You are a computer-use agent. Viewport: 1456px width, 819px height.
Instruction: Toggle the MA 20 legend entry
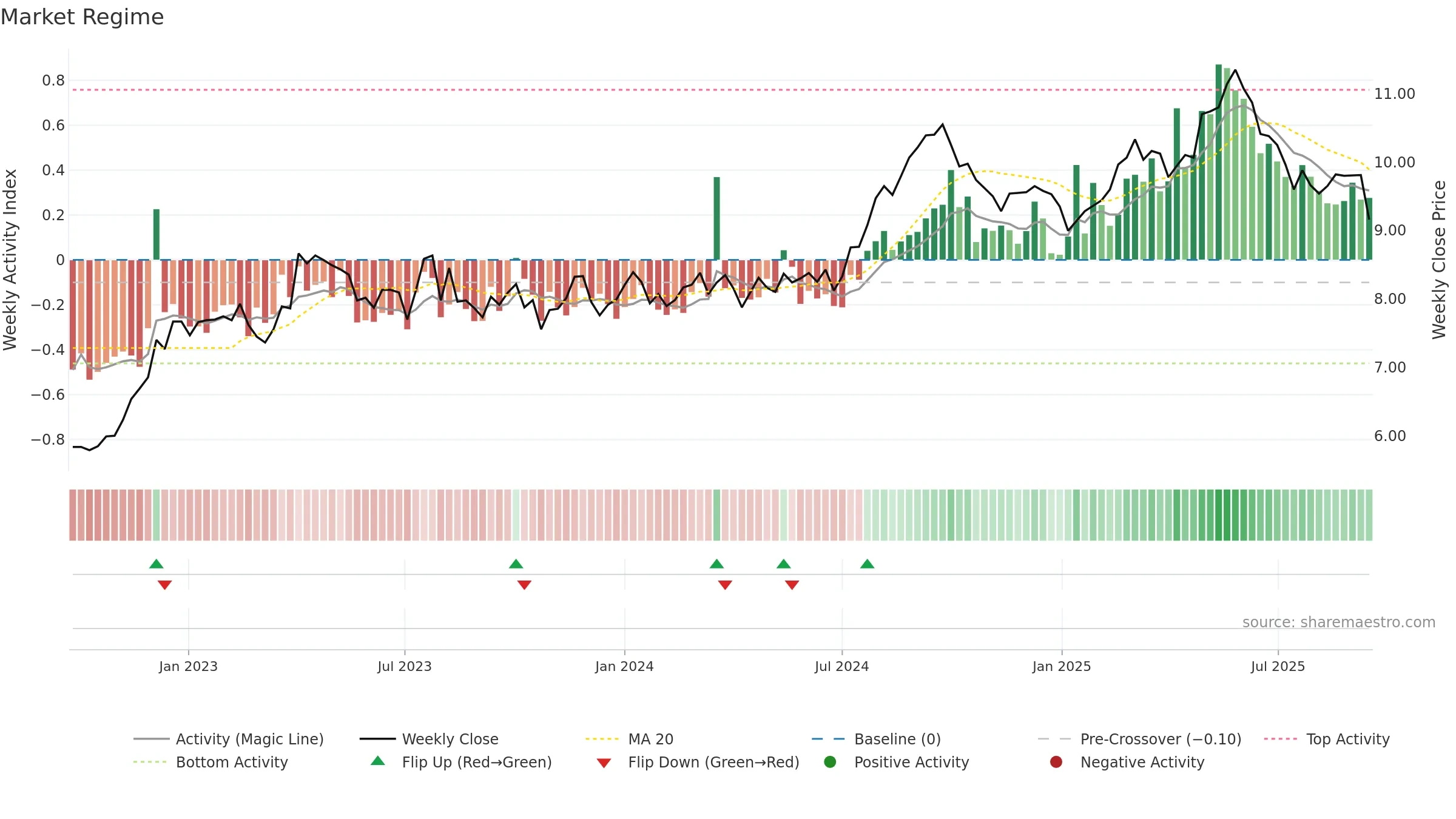point(630,739)
